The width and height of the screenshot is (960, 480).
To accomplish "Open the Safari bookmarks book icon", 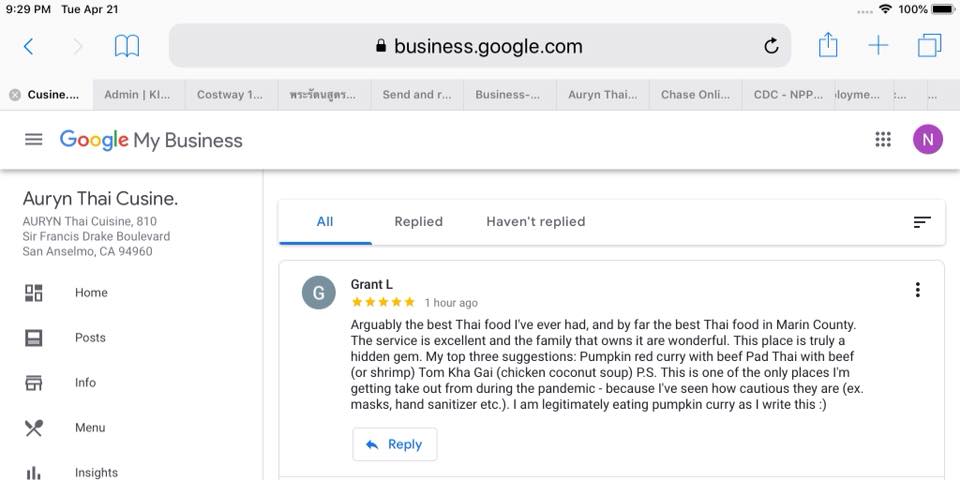I will coord(127,46).
